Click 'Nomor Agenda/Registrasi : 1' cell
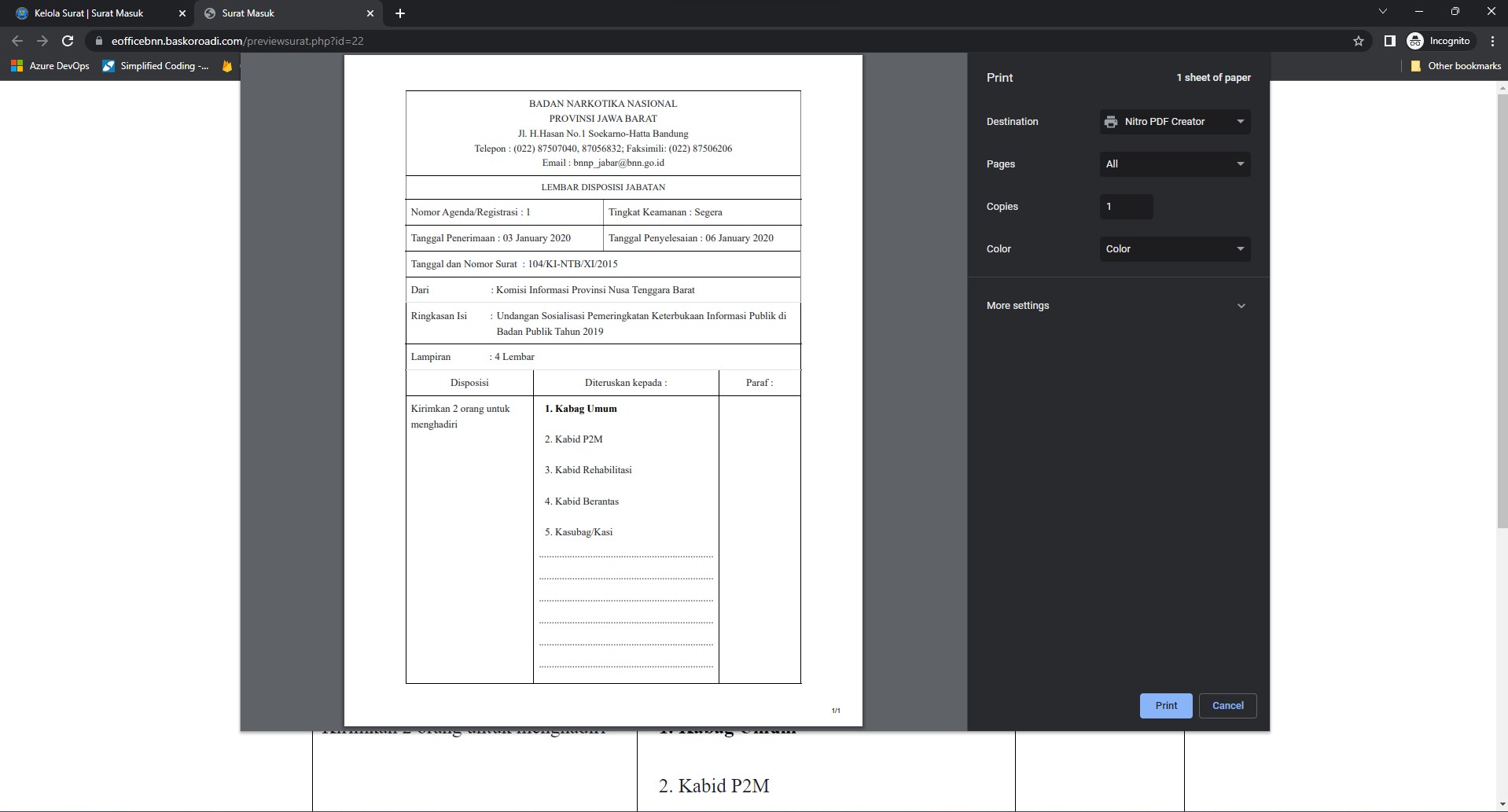Screen dimensions: 1508x812 coord(504,212)
